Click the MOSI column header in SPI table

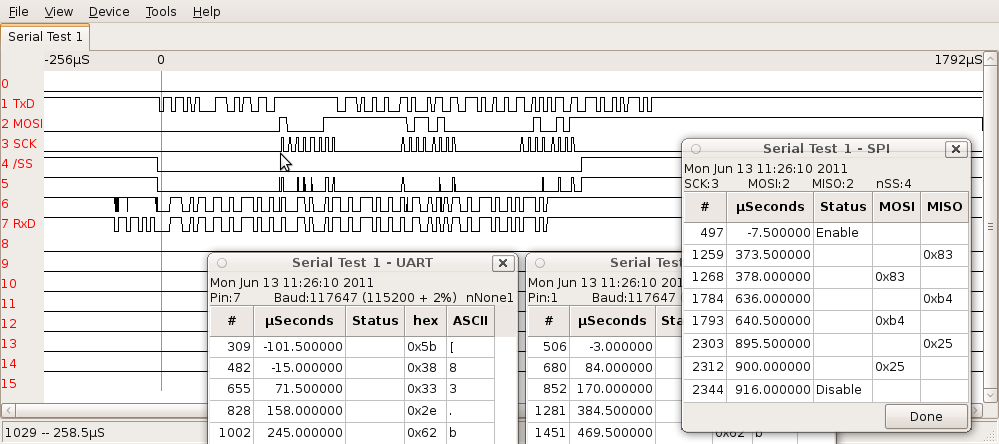pos(896,207)
